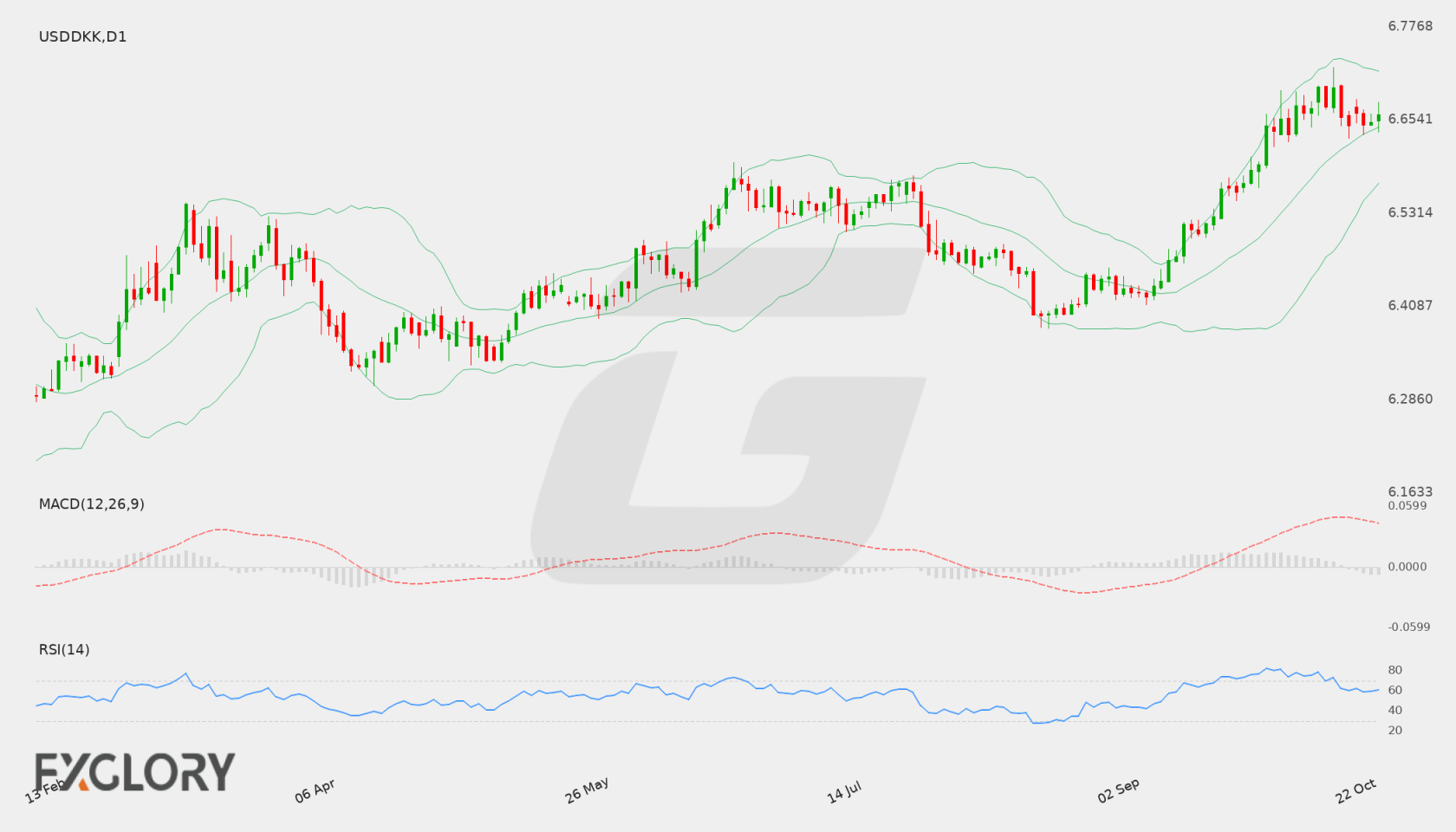
Task: Click the RSI 80 level label
Action: click(x=1395, y=670)
